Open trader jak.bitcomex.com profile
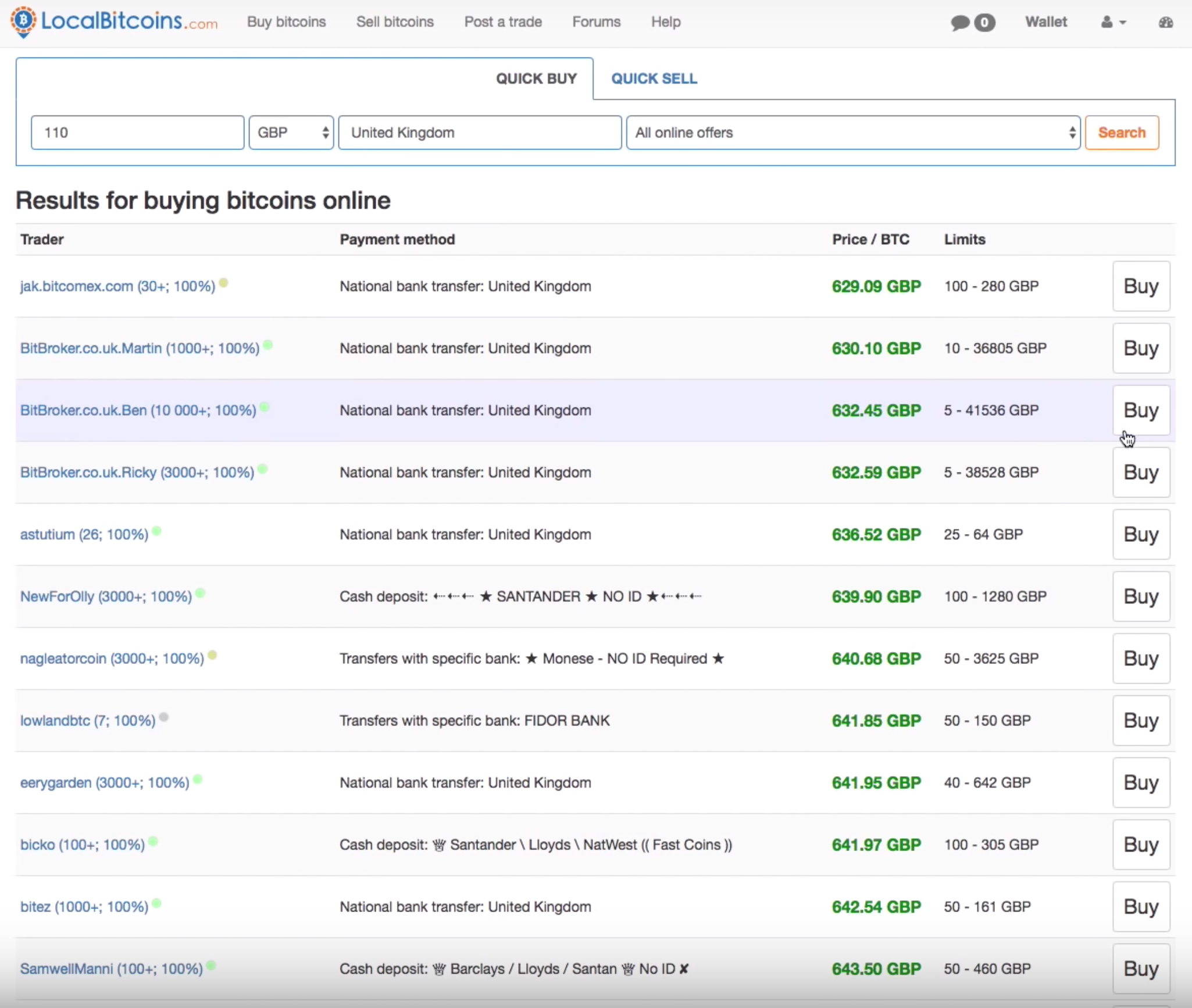Image resolution: width=1192 pixels, height=1008 pixels. (117, 287)
